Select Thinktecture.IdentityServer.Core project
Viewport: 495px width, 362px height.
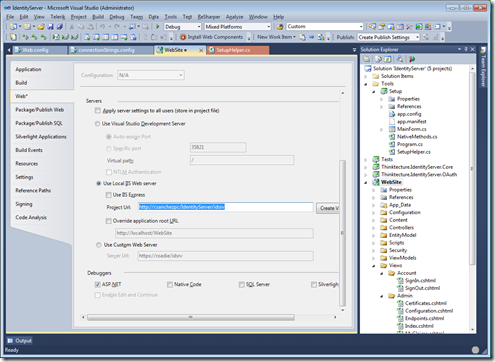(417, 167)
